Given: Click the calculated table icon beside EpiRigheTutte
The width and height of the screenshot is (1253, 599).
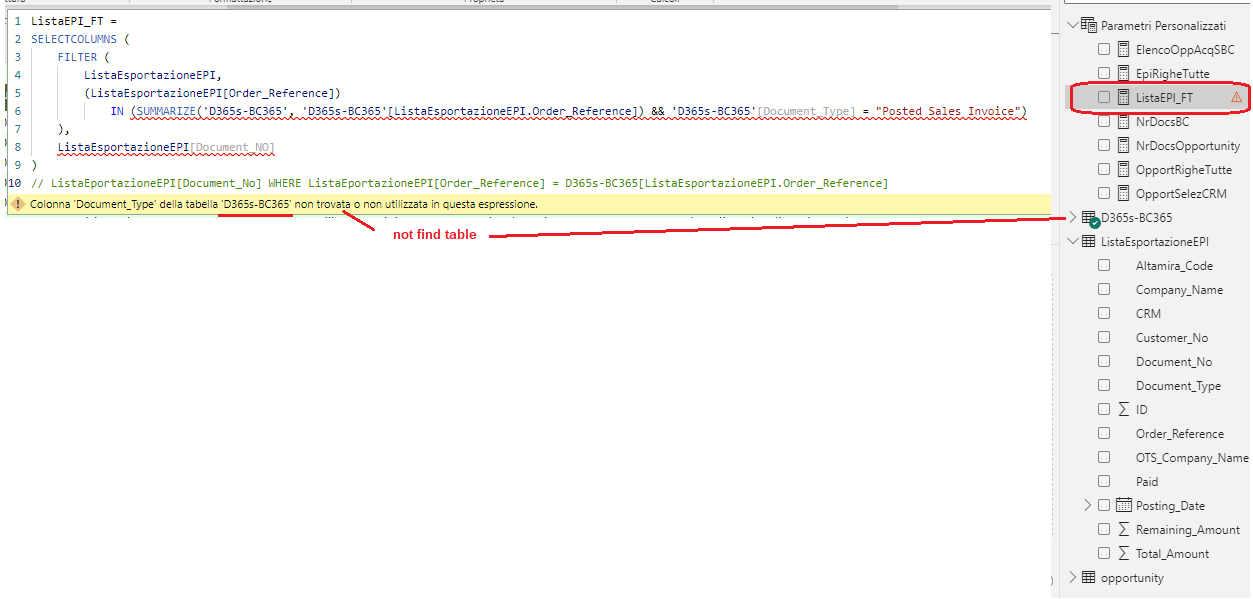Looking at the screenshot, I should (1123, 73).
